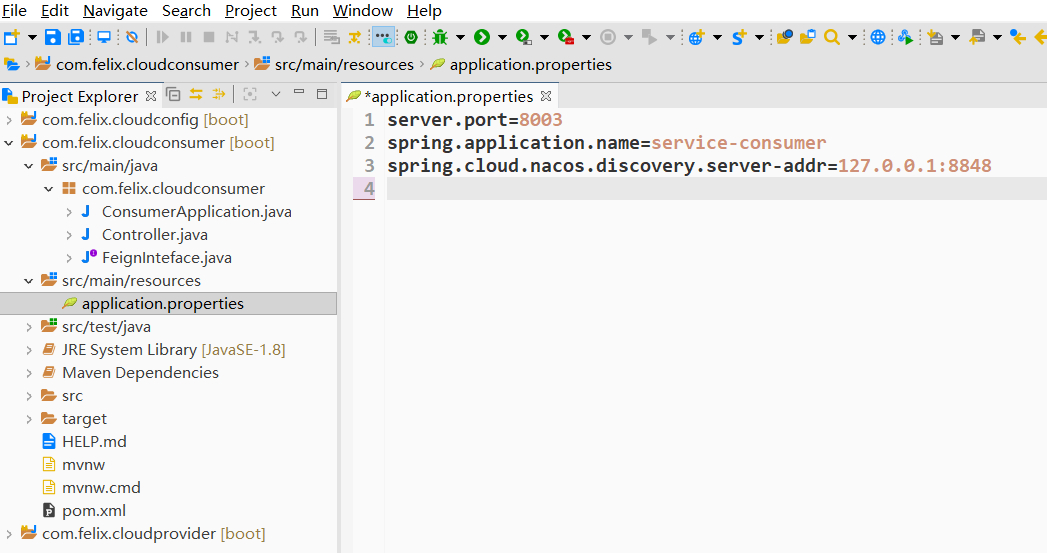Click the Step Over icon
The image size is (1047, 553).
[x=277, y=37]
